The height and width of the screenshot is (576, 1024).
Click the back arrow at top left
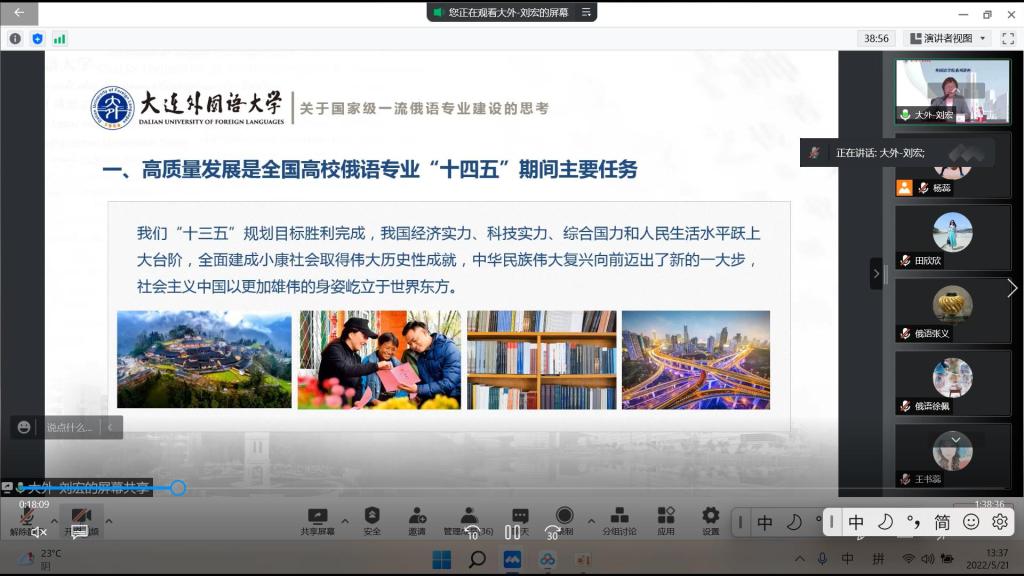click(19, 13)
